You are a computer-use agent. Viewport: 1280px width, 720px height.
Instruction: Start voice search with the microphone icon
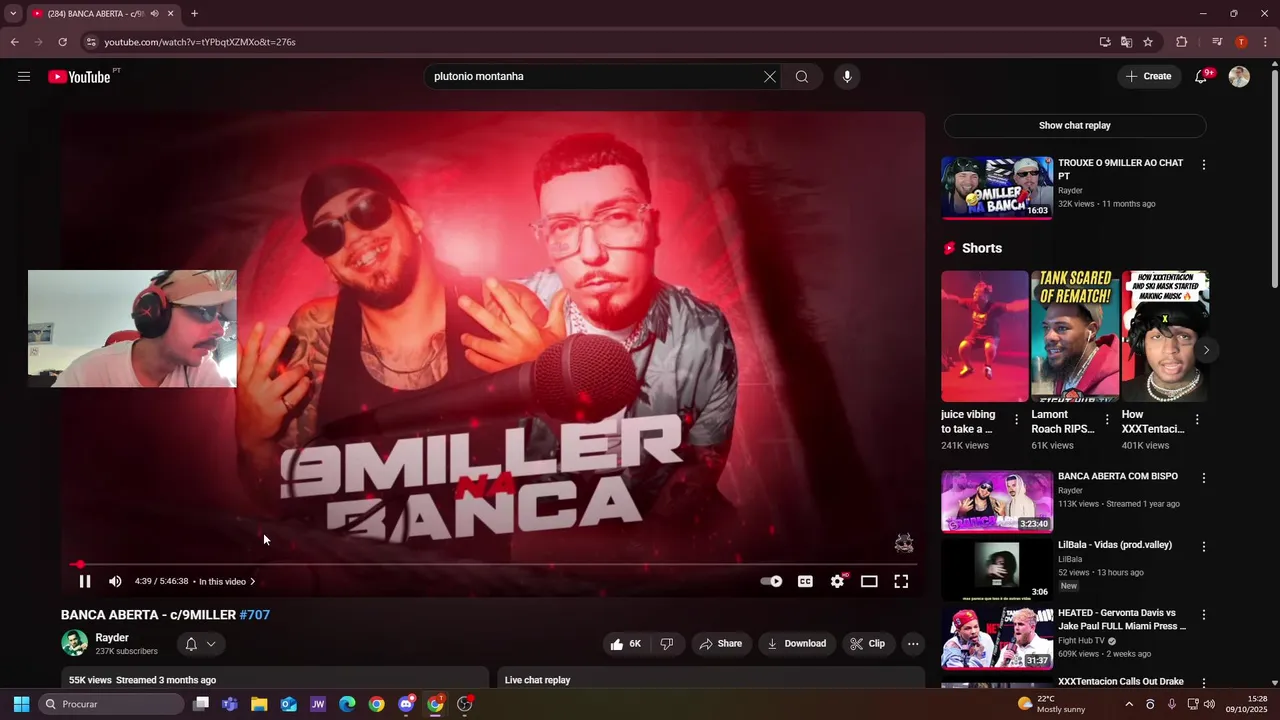coord(847,77)
